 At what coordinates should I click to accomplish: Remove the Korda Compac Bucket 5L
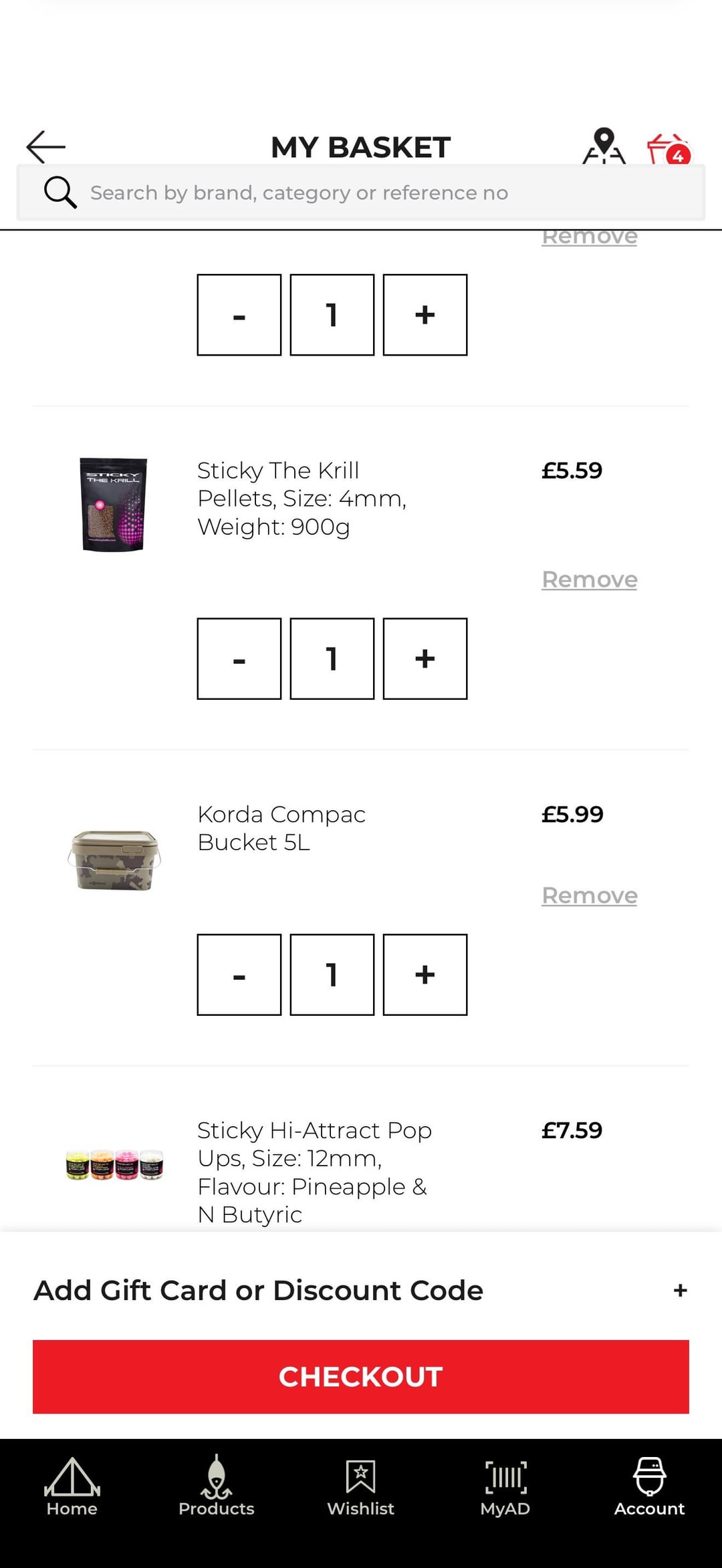[x=589, y=896]
